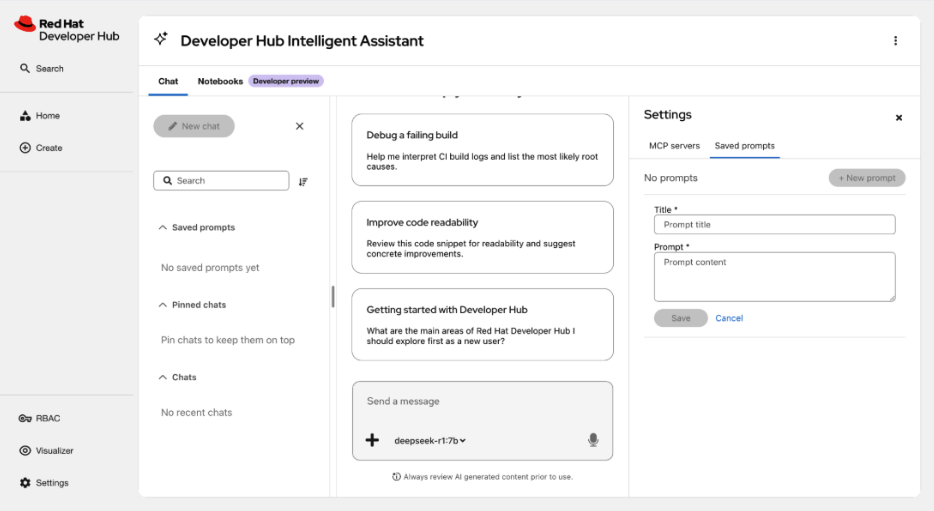Click the Send a message text area
Screen dimensions: 934x511
(x=482, y=401)
